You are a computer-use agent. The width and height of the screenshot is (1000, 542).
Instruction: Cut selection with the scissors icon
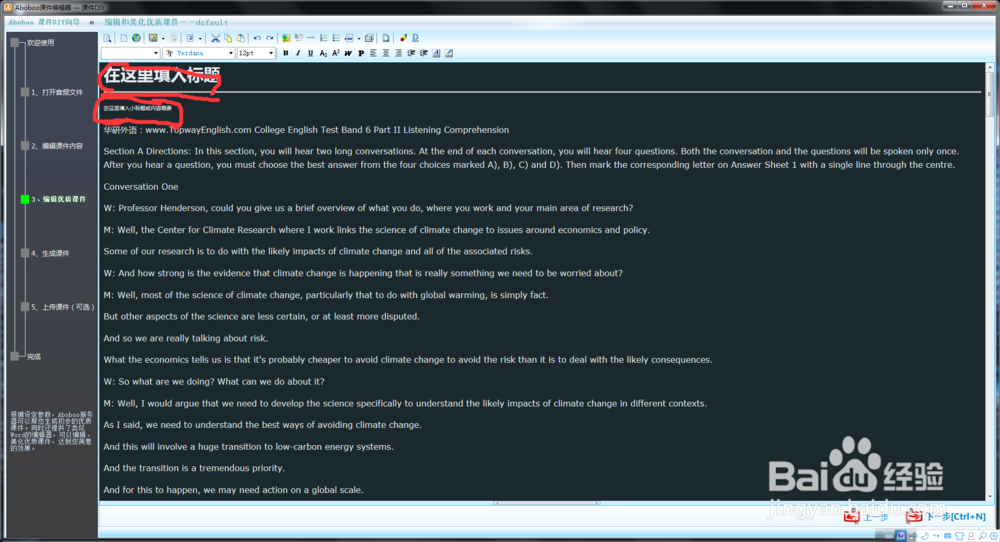[x=216, y=38]
